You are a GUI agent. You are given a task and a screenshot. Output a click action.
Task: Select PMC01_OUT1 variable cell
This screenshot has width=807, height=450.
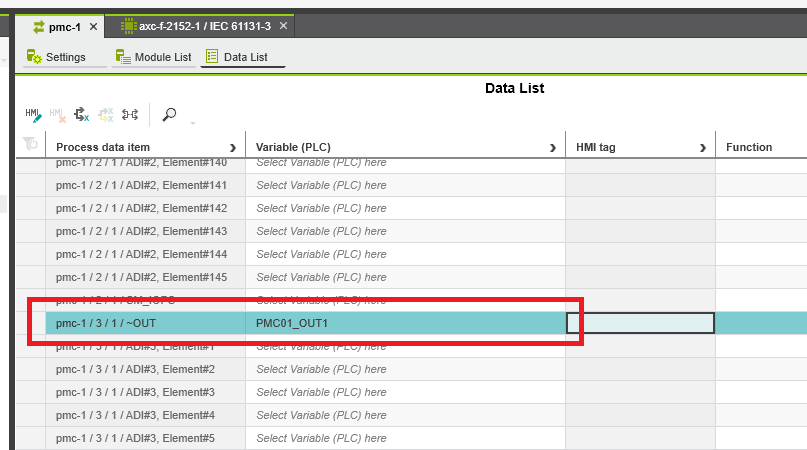405,323
